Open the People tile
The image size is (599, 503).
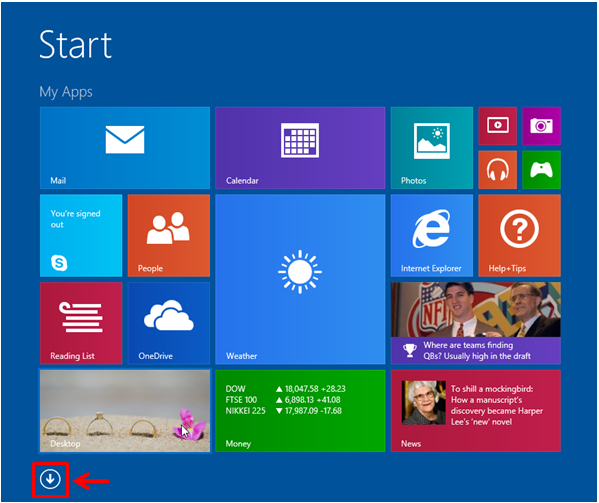[169, 236]
